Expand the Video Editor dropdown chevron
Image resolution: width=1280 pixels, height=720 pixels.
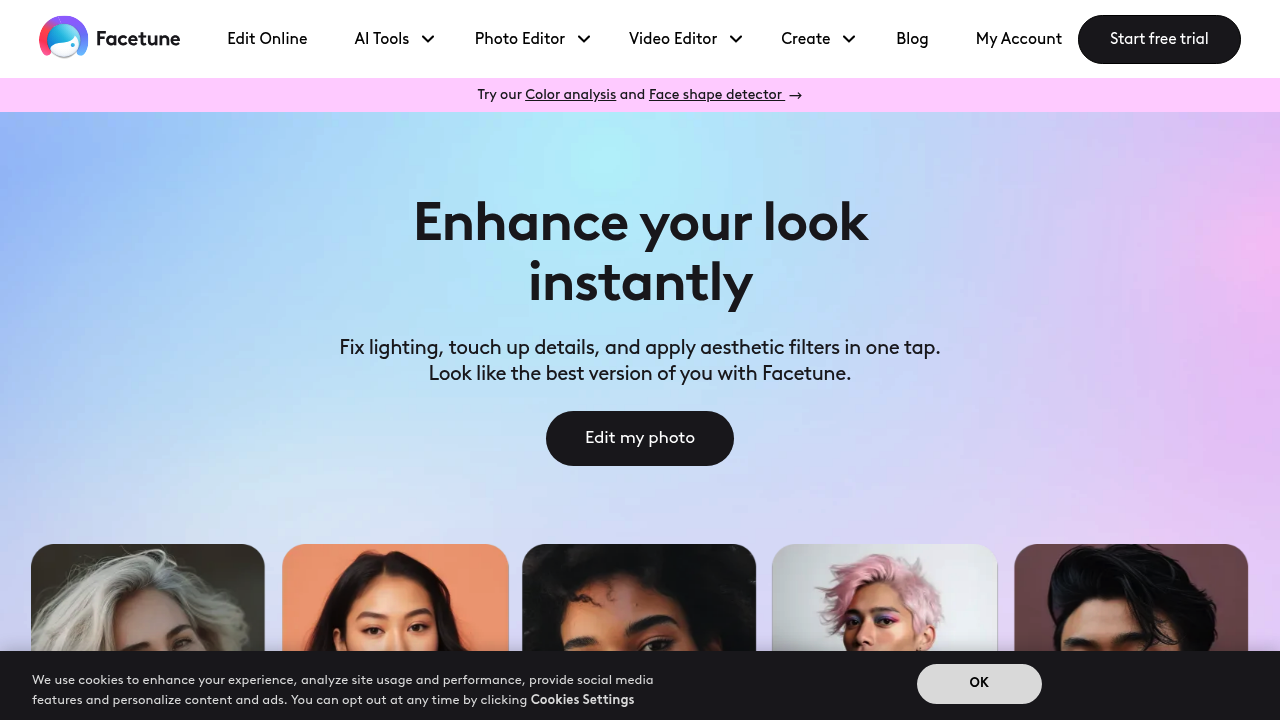coord(736,39)
